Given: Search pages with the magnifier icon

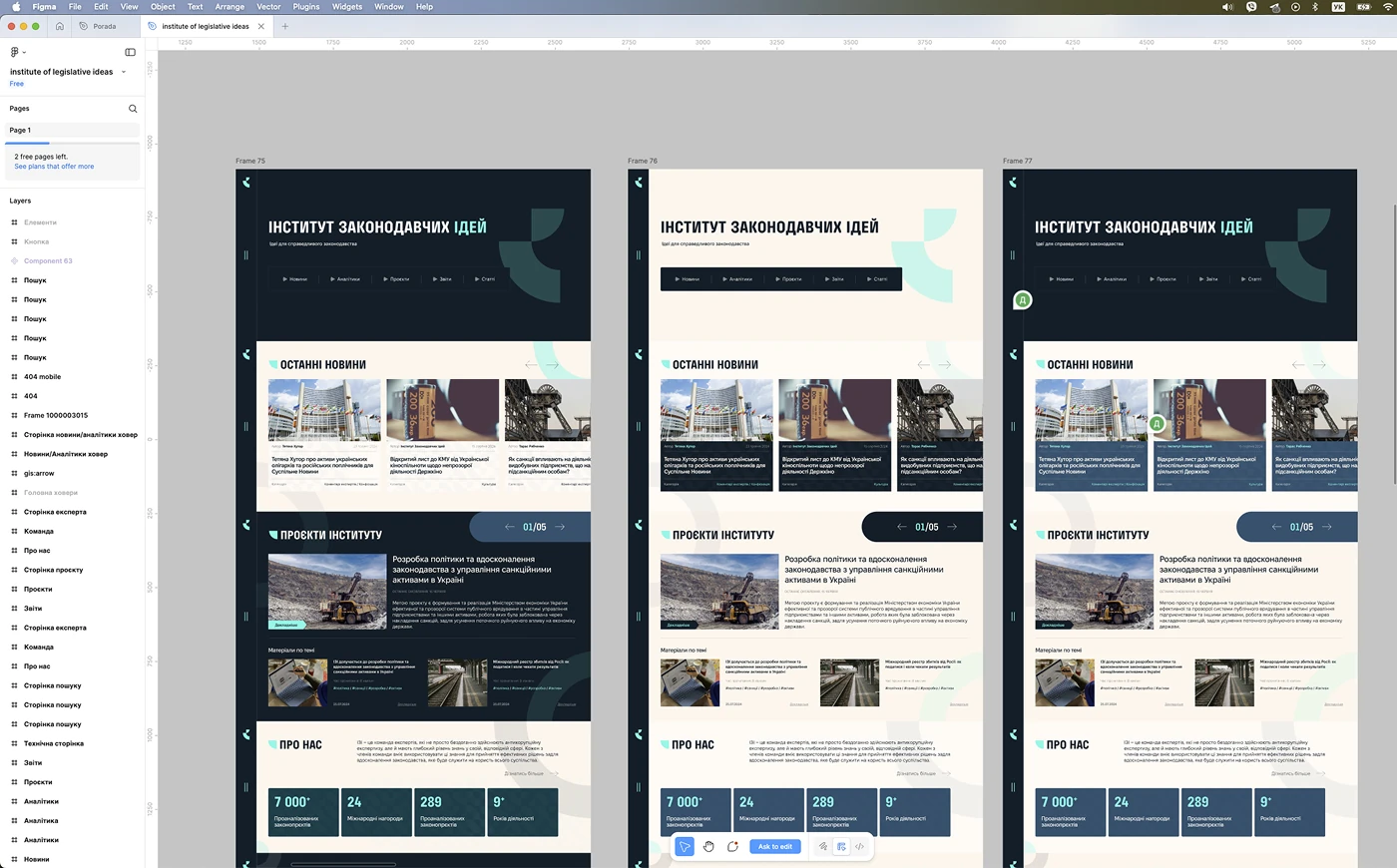Looking at the screenshot, I should [133, 109].
